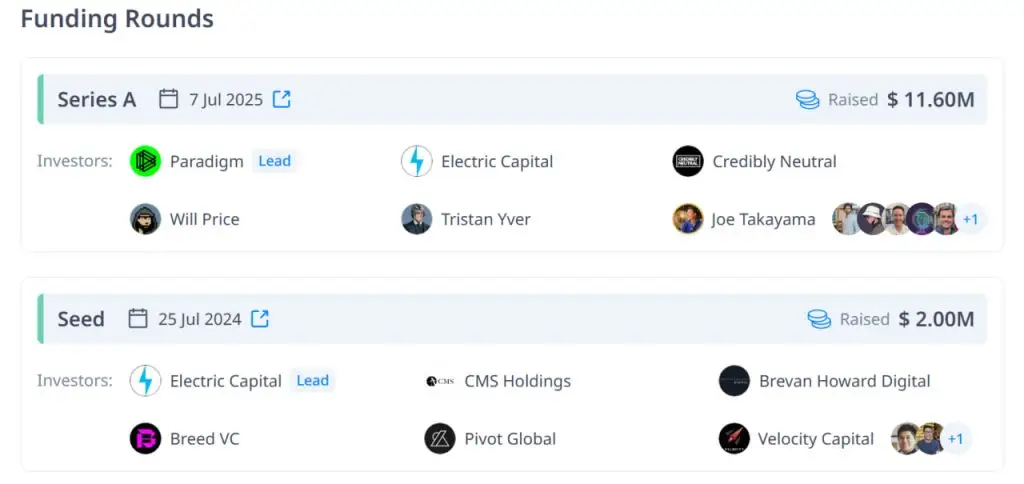Click Brevan Howard Digital logo icon

click(734, 381)
